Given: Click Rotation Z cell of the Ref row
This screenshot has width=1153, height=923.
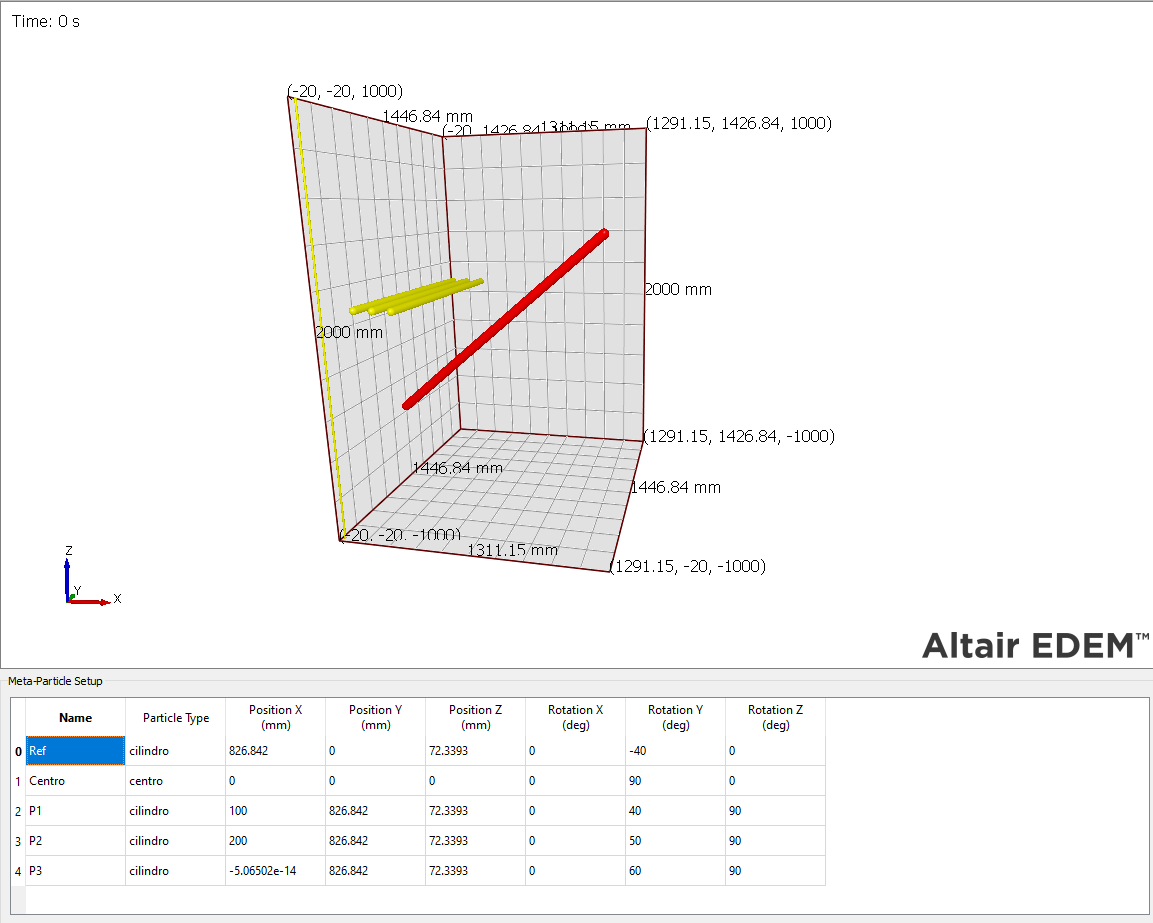Looking at the screenshot, I should pyautogui.click(x=776, y=751).
